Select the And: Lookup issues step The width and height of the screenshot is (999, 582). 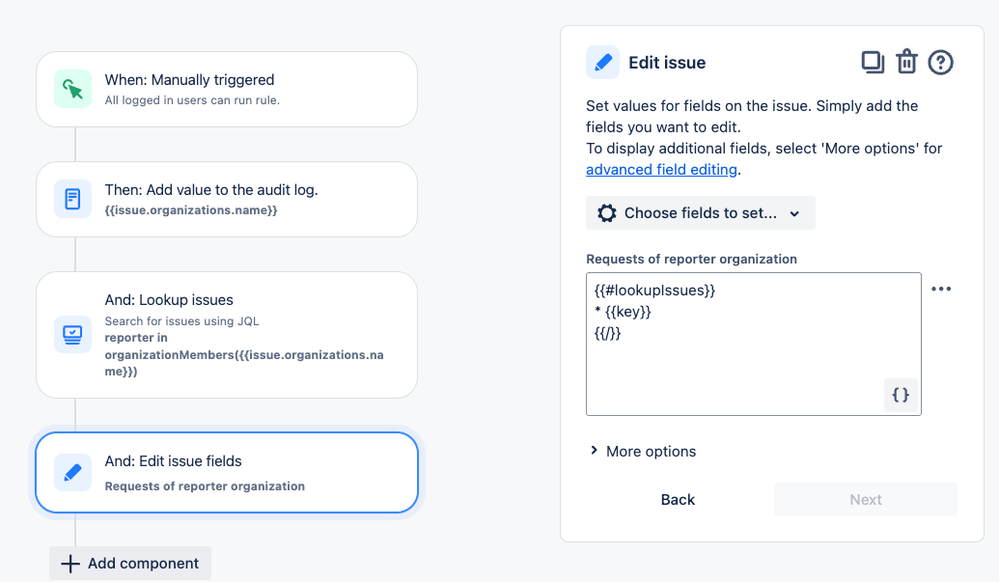click(x=227, y=335)
